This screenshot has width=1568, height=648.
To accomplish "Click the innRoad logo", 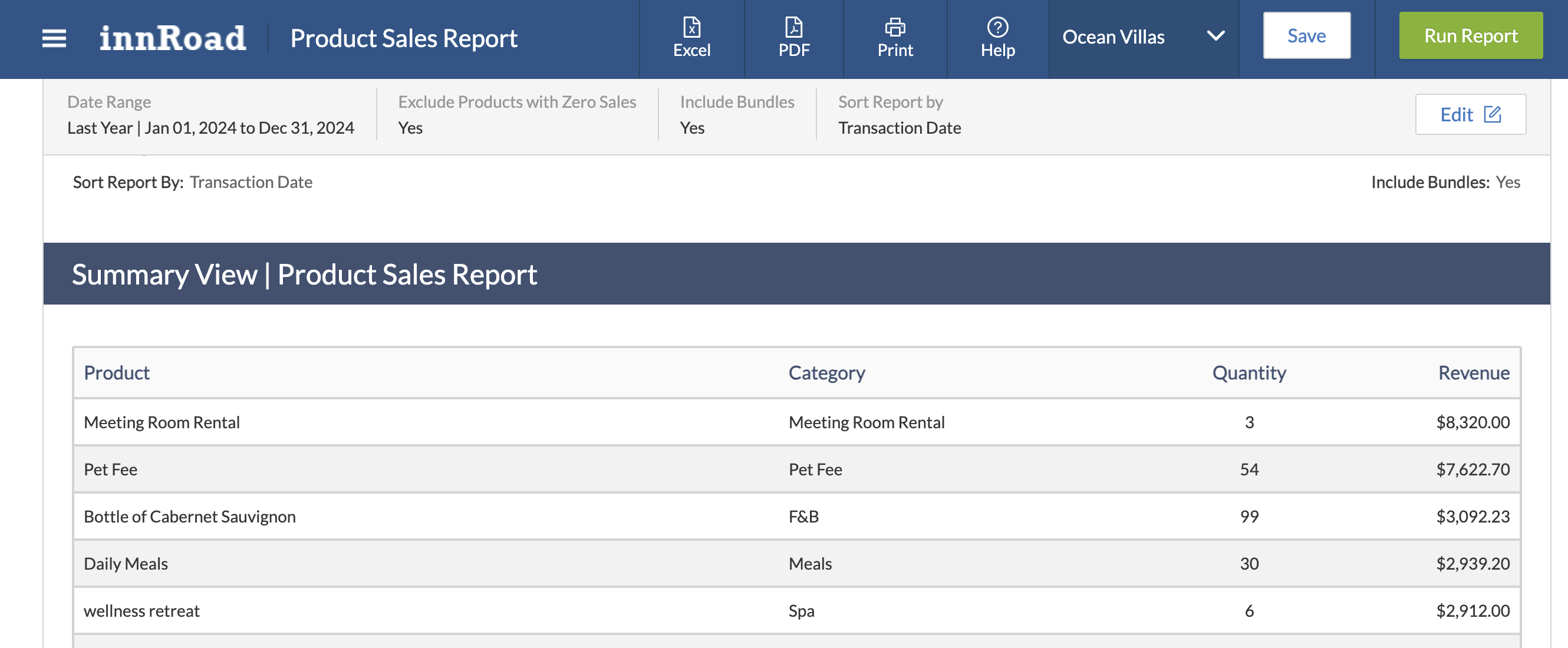I will 172,38.
